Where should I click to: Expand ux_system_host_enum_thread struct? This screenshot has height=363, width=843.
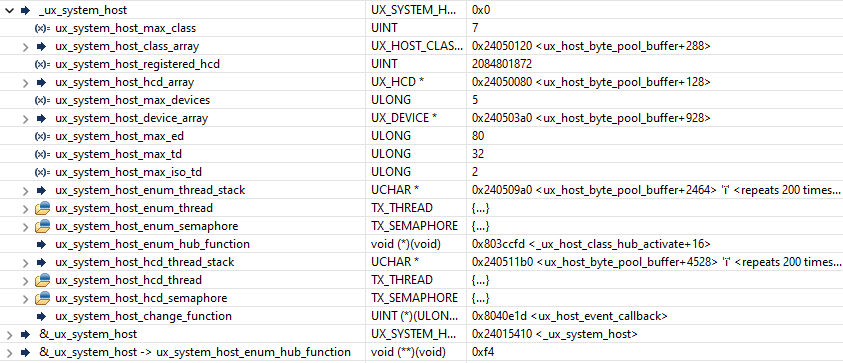(25, 208)
